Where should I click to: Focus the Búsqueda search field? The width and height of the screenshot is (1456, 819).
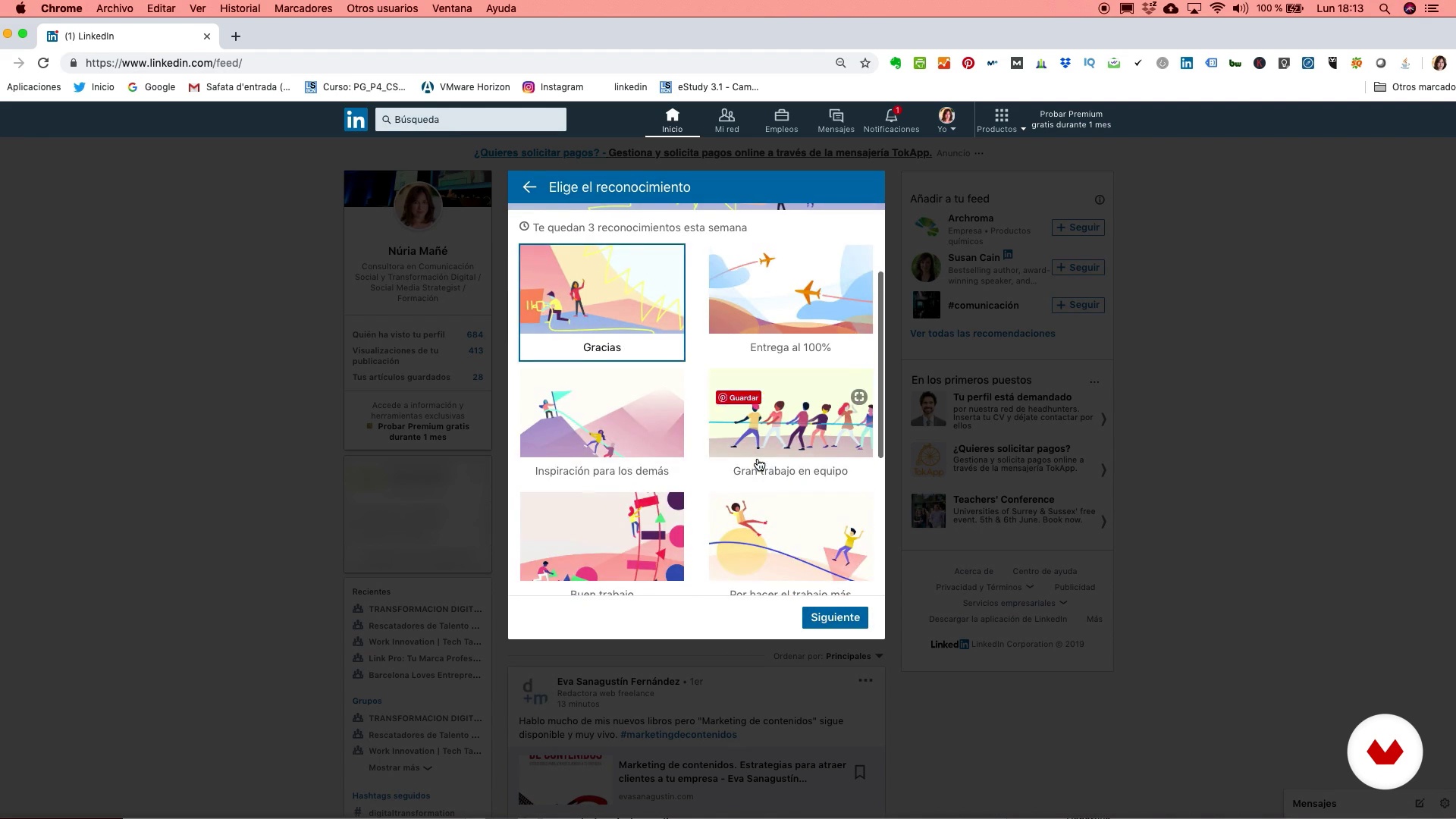pos(471,119)
